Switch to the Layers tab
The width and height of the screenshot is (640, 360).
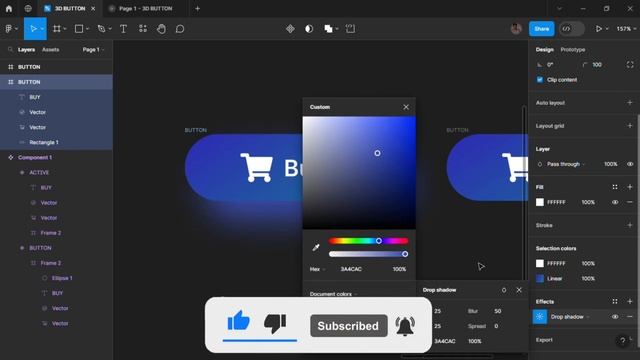point(26,49)
